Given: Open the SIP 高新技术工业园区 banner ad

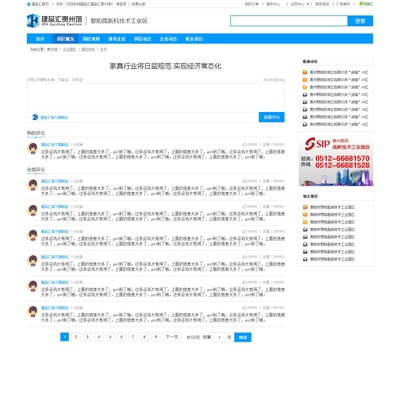Looking at the screenshot, I should pyautogui.click(x=336, y=161).
